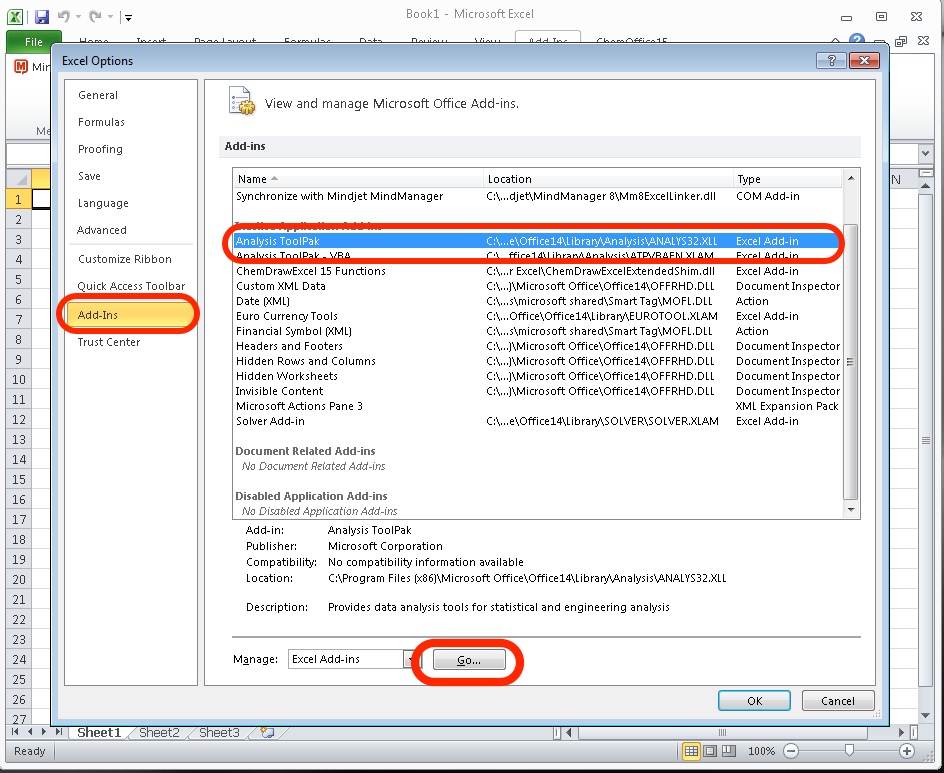The height and width of the screenshot is (773, 944).
Task: Click the Insert Worksheet tab icon
Action: pos(266,733)
